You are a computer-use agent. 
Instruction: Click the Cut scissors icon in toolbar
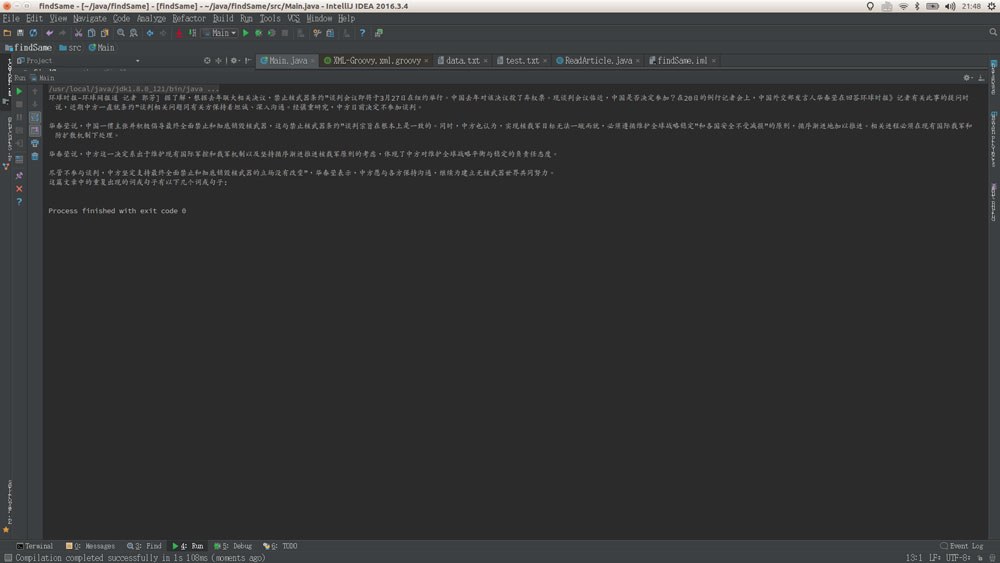(77, 33)
